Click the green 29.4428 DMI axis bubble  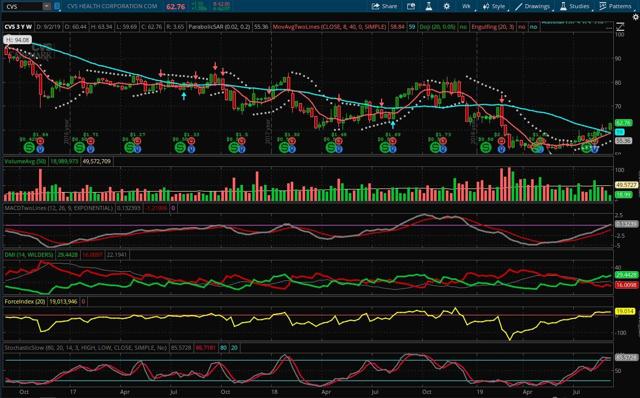click(x=627, y=275)
